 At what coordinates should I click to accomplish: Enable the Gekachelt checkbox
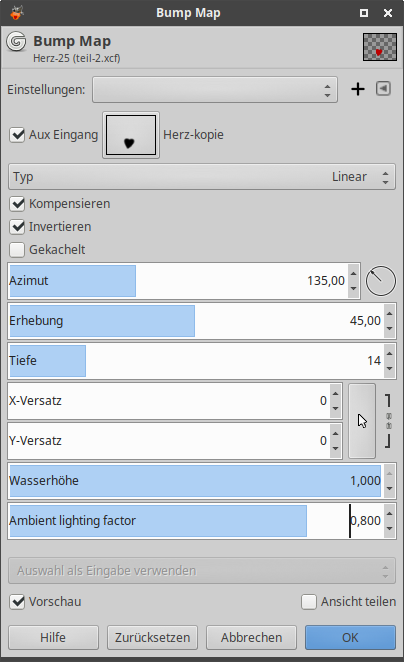coord(17,250)
